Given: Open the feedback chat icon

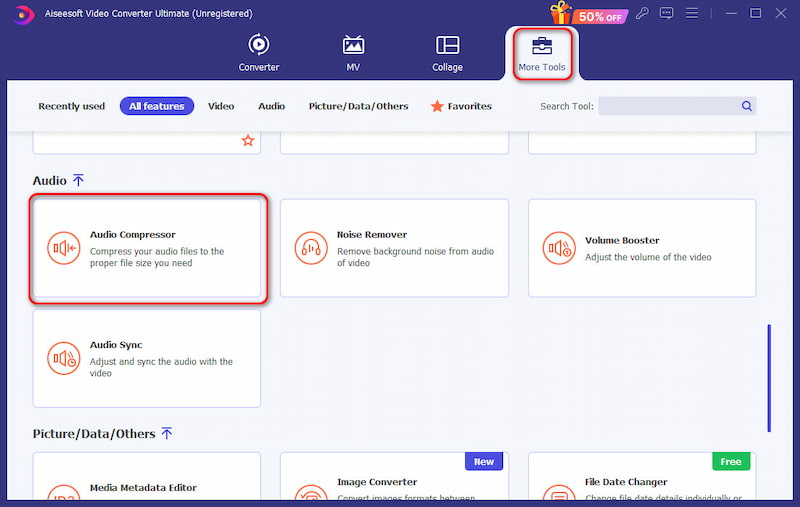Looking at the screenshot, I should (x=666, y=13).
